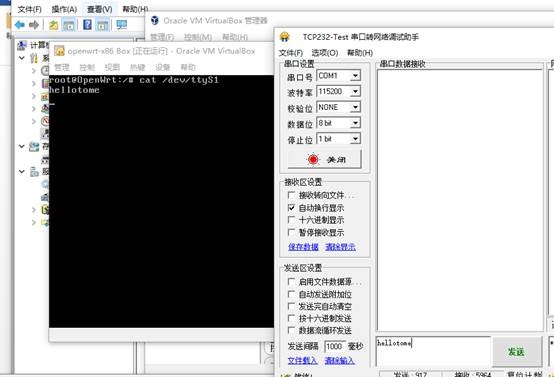The height and width of the screenshot is (377, 554).
Task: Uncheck 自动换行显示 checkbox
Action: click(291, 208)
